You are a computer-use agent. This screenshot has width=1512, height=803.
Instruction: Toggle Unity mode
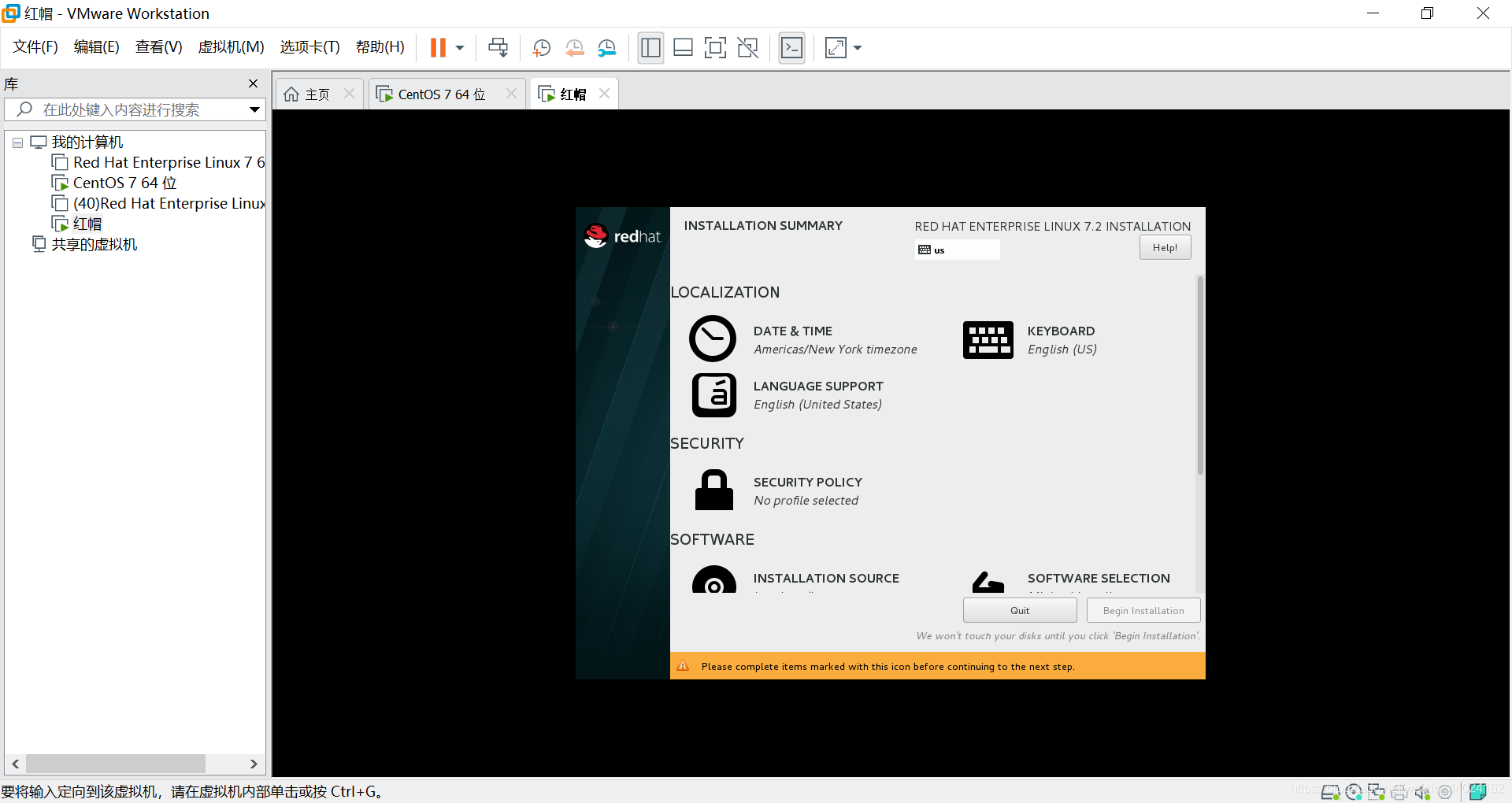click(747, 48)
